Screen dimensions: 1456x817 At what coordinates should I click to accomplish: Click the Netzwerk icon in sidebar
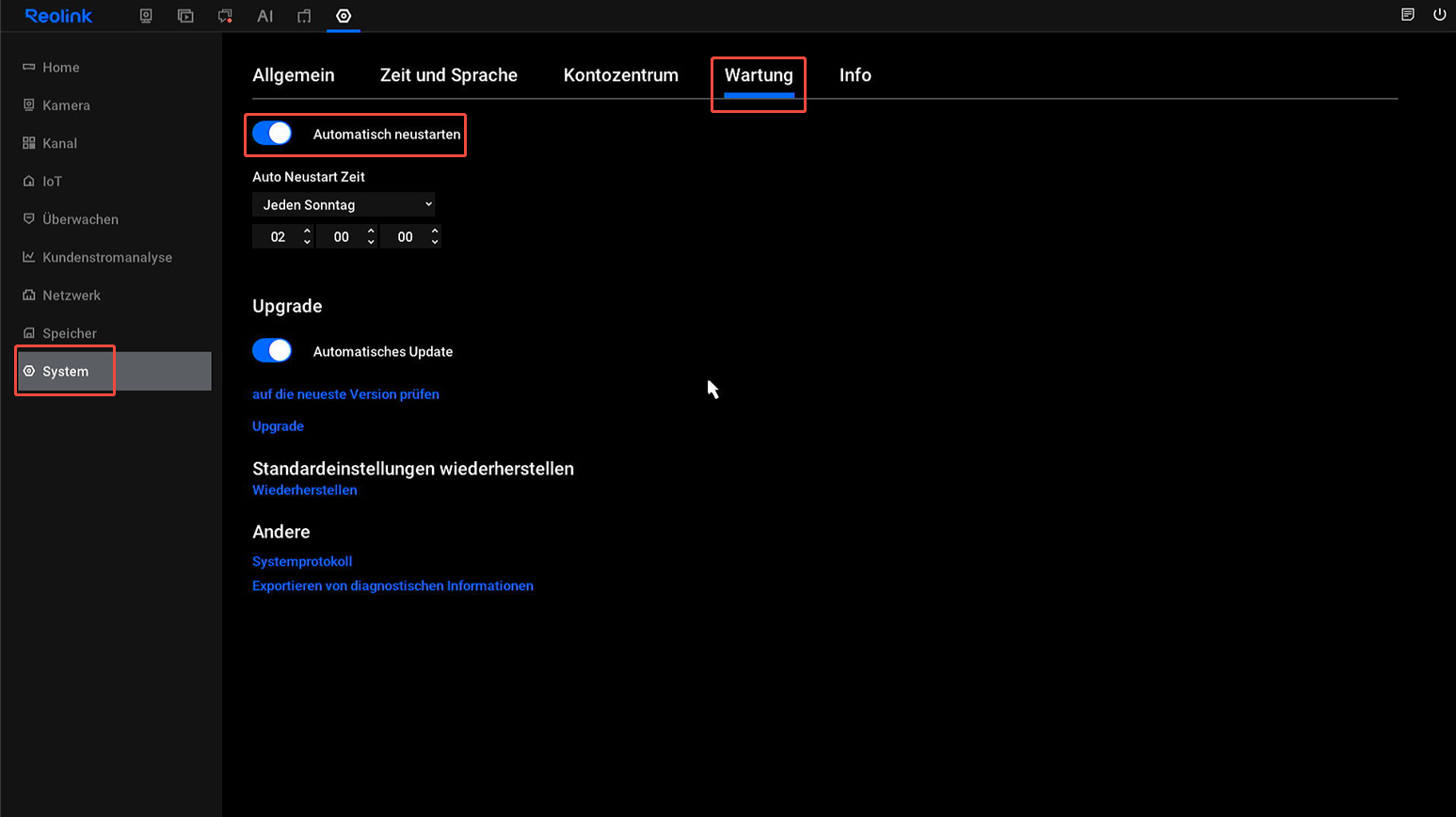29,295
